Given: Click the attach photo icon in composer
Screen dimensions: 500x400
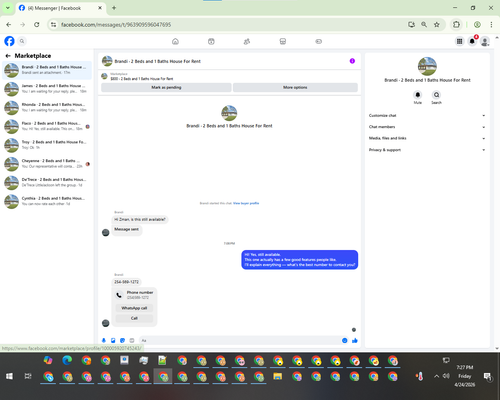Looking at the screenshot, I should coord(113,340).
